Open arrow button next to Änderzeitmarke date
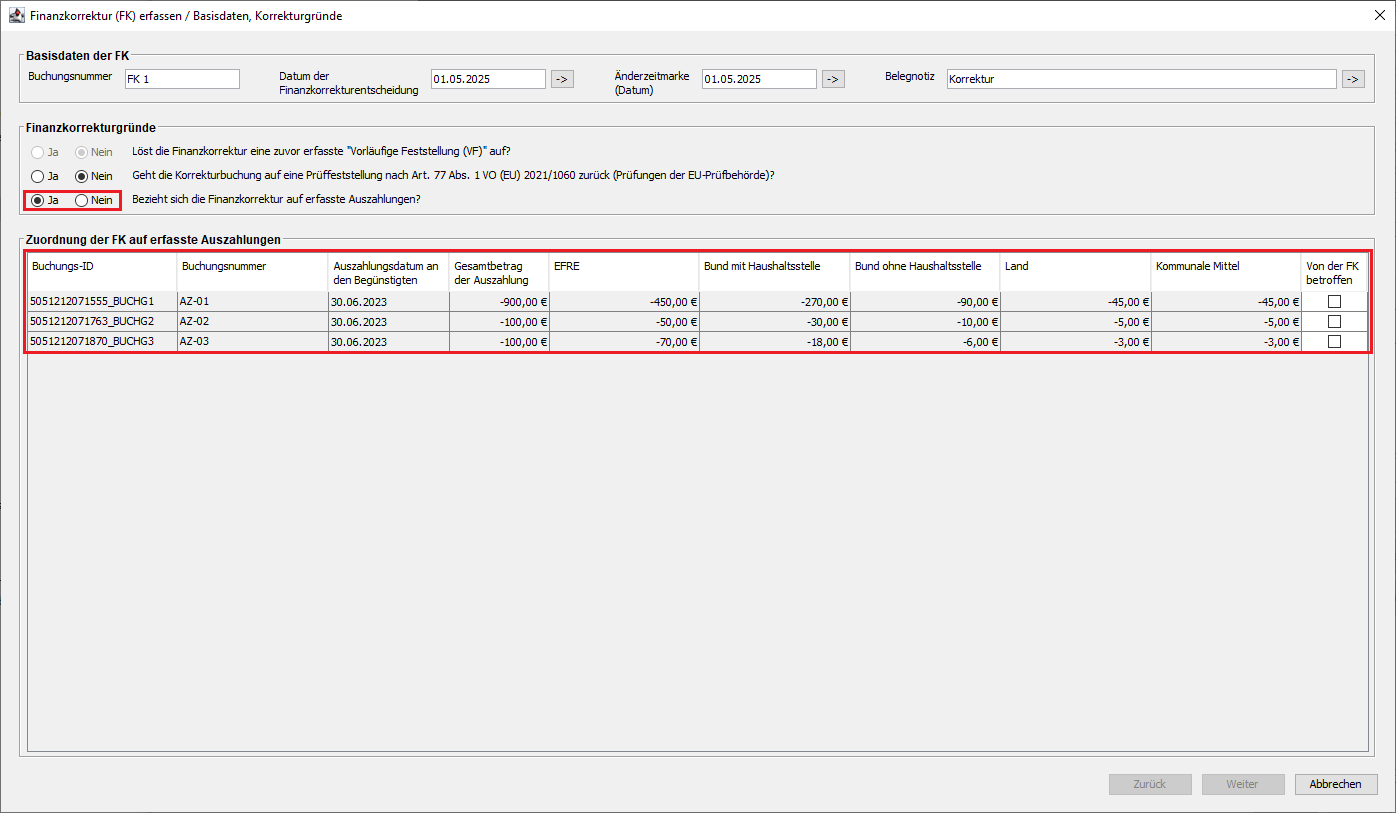Image resolution: width=1396 pixels, height=813 pixels. click(x=833, y=79)
